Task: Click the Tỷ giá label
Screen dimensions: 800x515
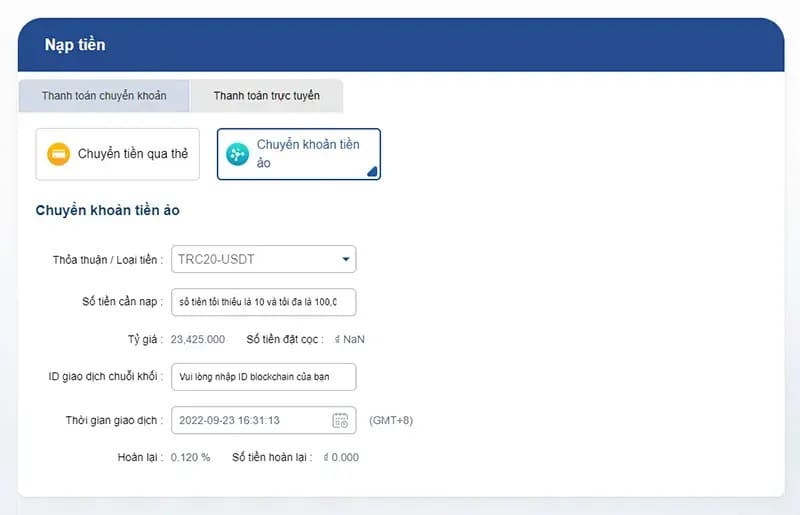Action: click(145, 339)
